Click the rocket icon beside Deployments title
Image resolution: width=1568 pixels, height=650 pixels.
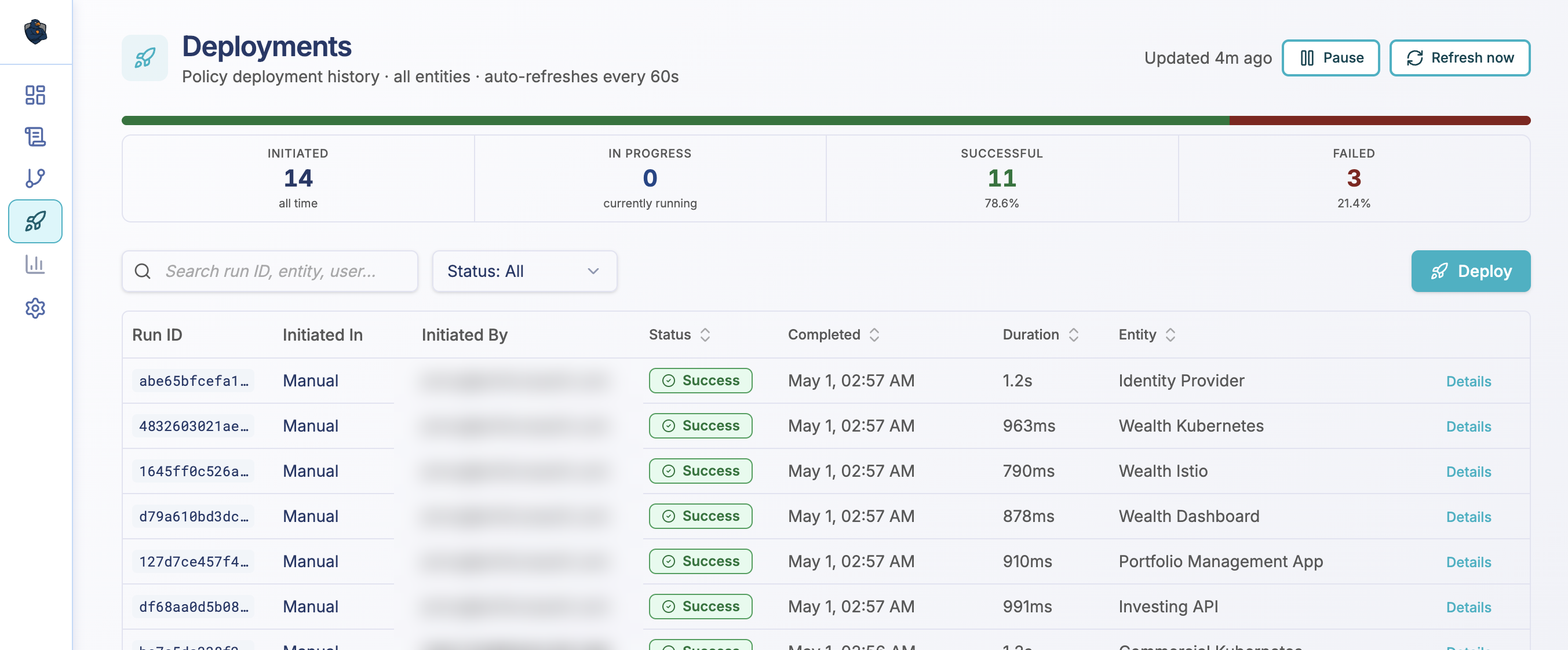tap(145, 58)
